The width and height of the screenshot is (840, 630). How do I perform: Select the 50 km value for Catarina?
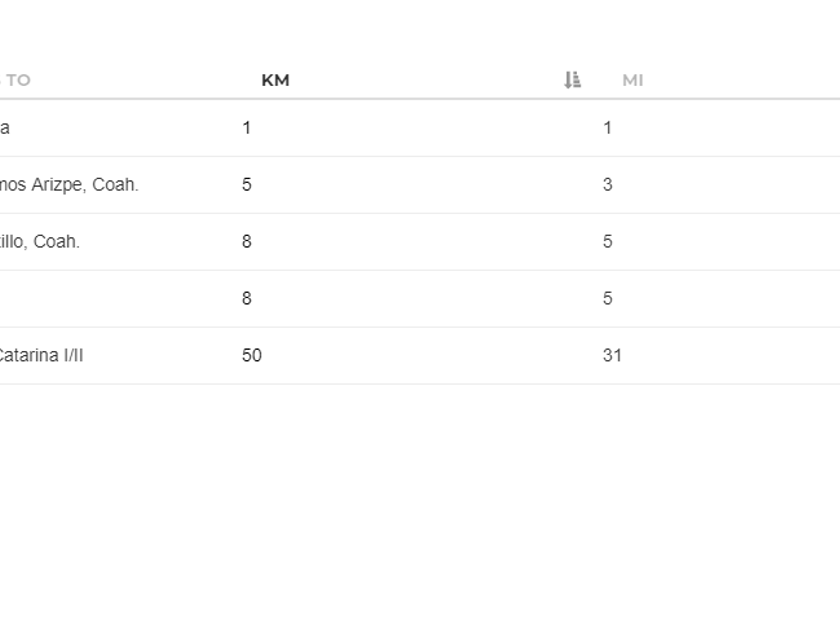251,356
